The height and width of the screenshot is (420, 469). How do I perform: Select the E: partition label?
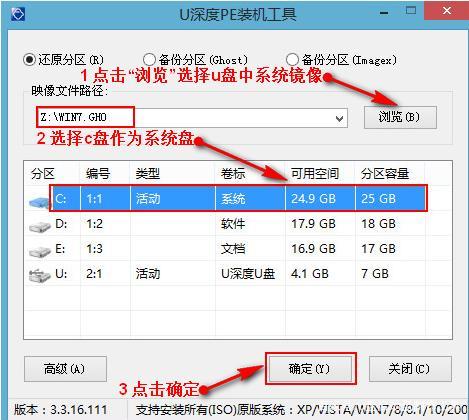tap(60, 249)
